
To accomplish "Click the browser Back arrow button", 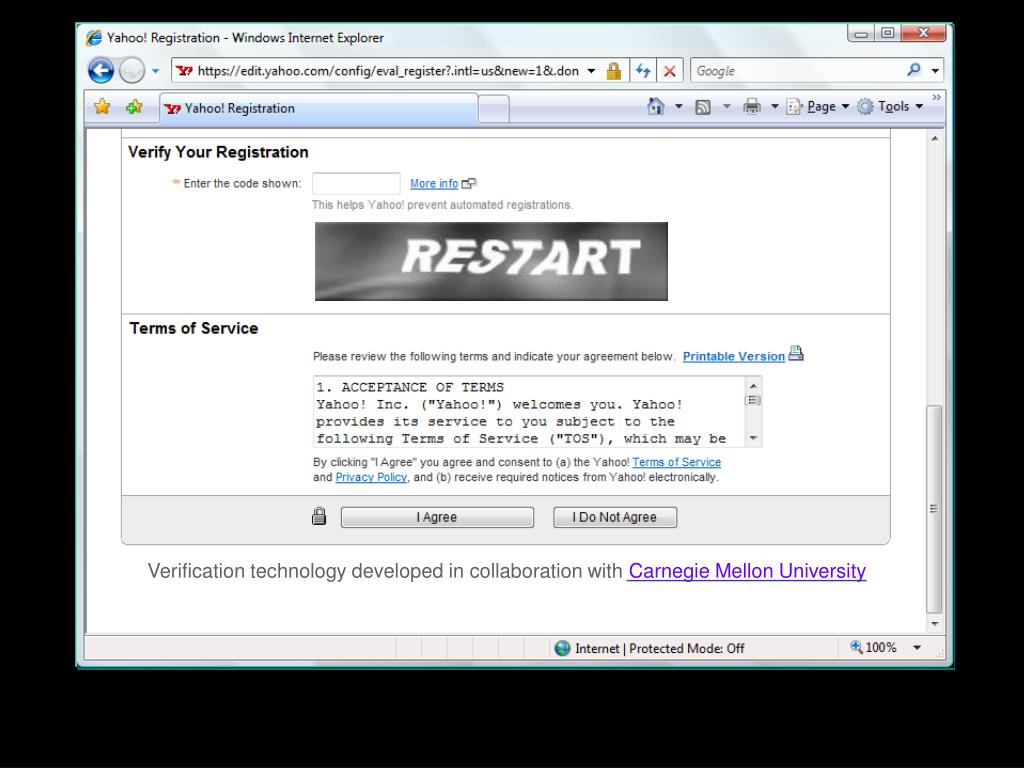I will pyautogui.click(x=101, y=71).
